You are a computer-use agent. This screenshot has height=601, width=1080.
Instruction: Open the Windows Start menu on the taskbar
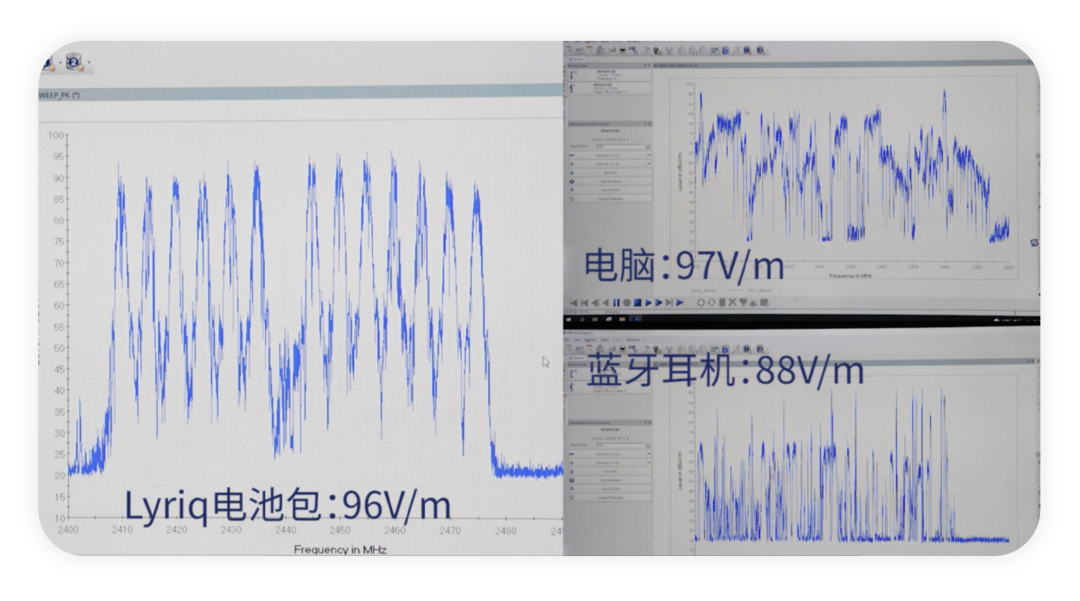point(569,319)
